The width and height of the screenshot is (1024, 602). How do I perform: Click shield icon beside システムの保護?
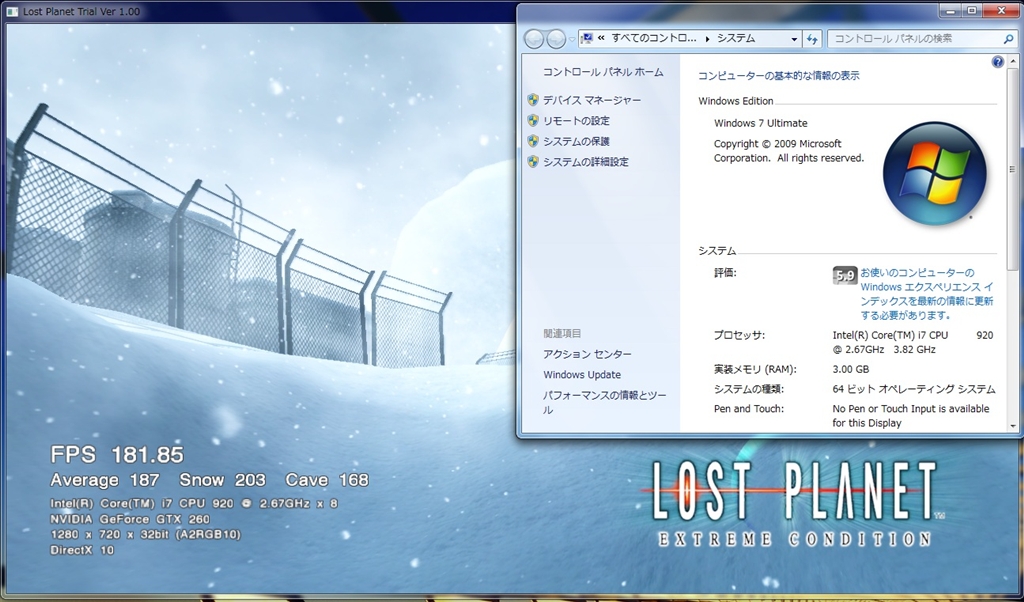(x=533, y=141)
